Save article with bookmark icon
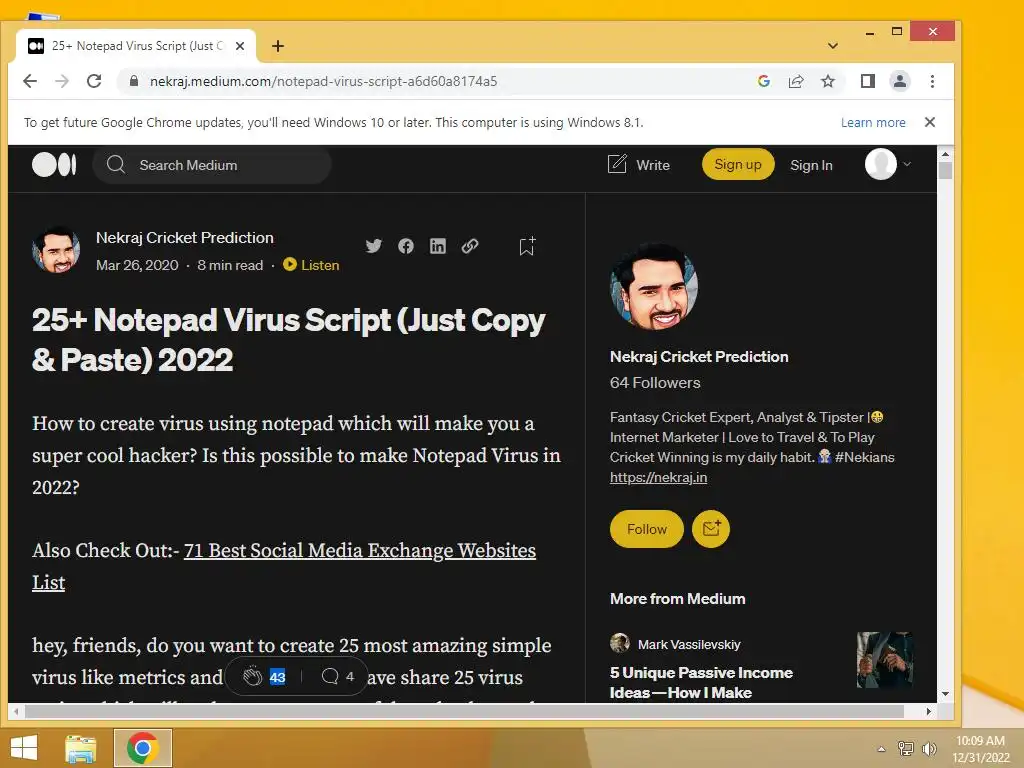The image size is (1024, 768). coord(527,246)
